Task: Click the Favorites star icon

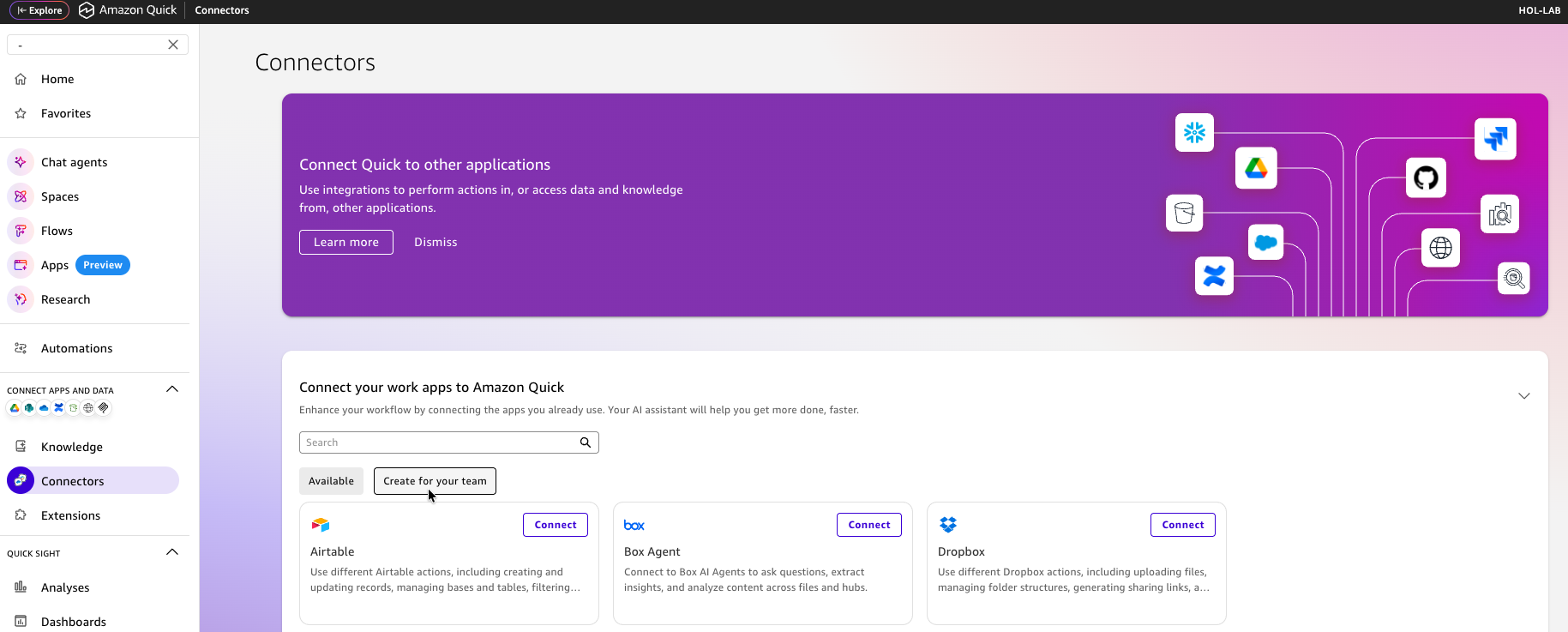Action: 21,113
